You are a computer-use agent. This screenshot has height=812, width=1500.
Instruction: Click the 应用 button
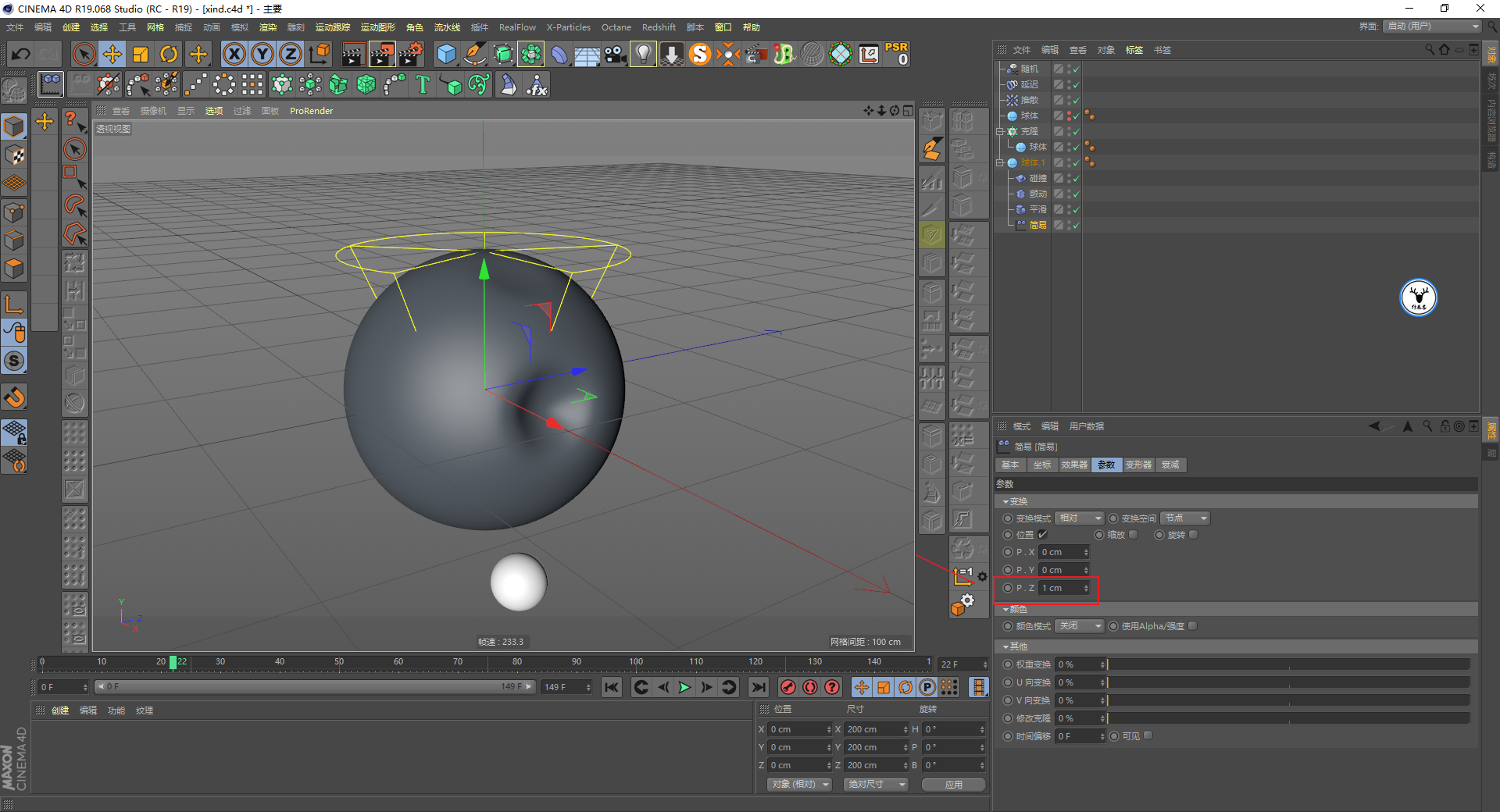(x=953, y=784)
